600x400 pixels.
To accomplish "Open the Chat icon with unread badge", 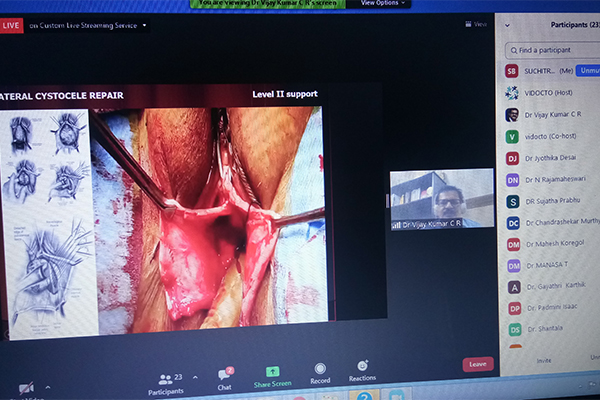I will pyautogui.click(x=225, y=373).
